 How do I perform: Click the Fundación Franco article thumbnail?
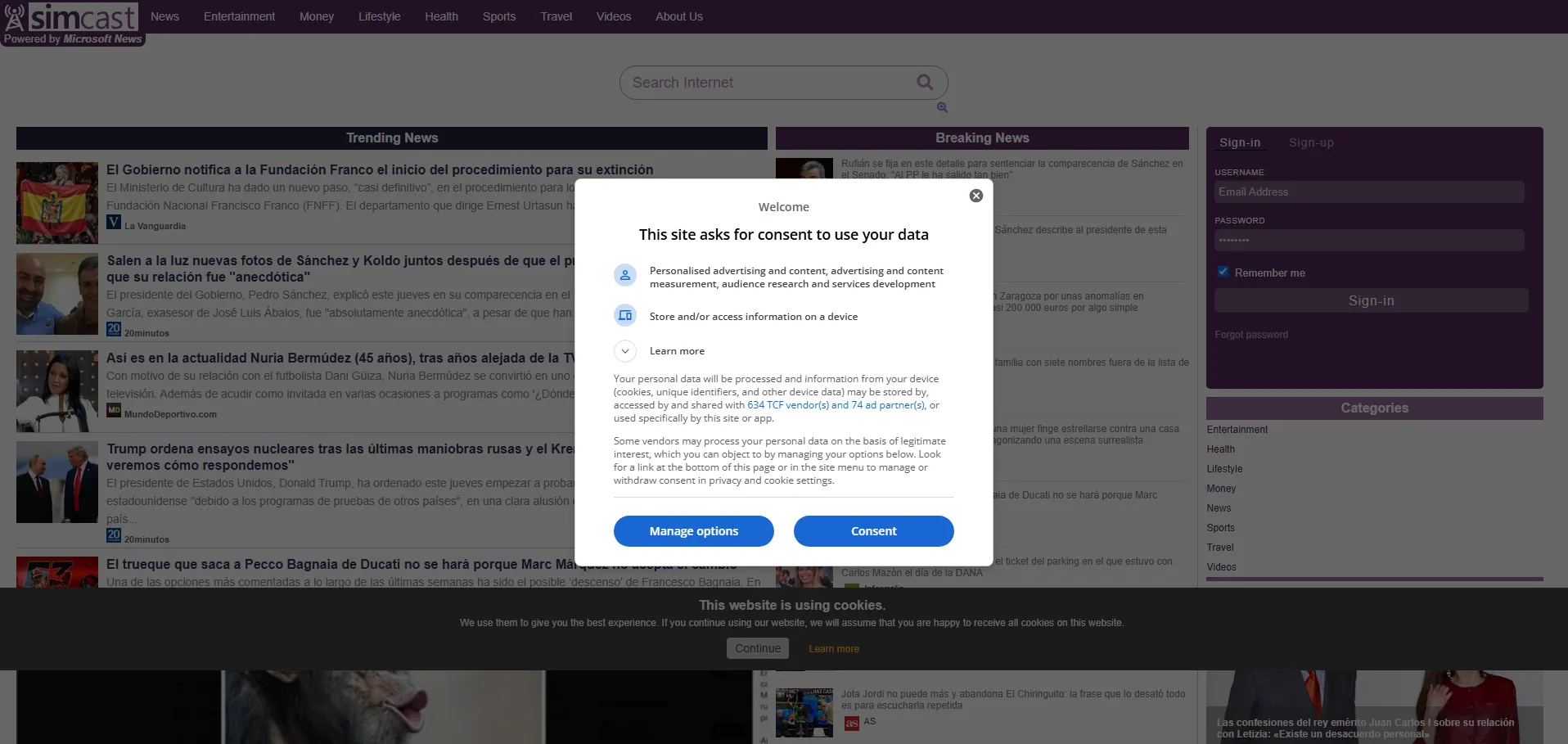click(x=57, y=203)
